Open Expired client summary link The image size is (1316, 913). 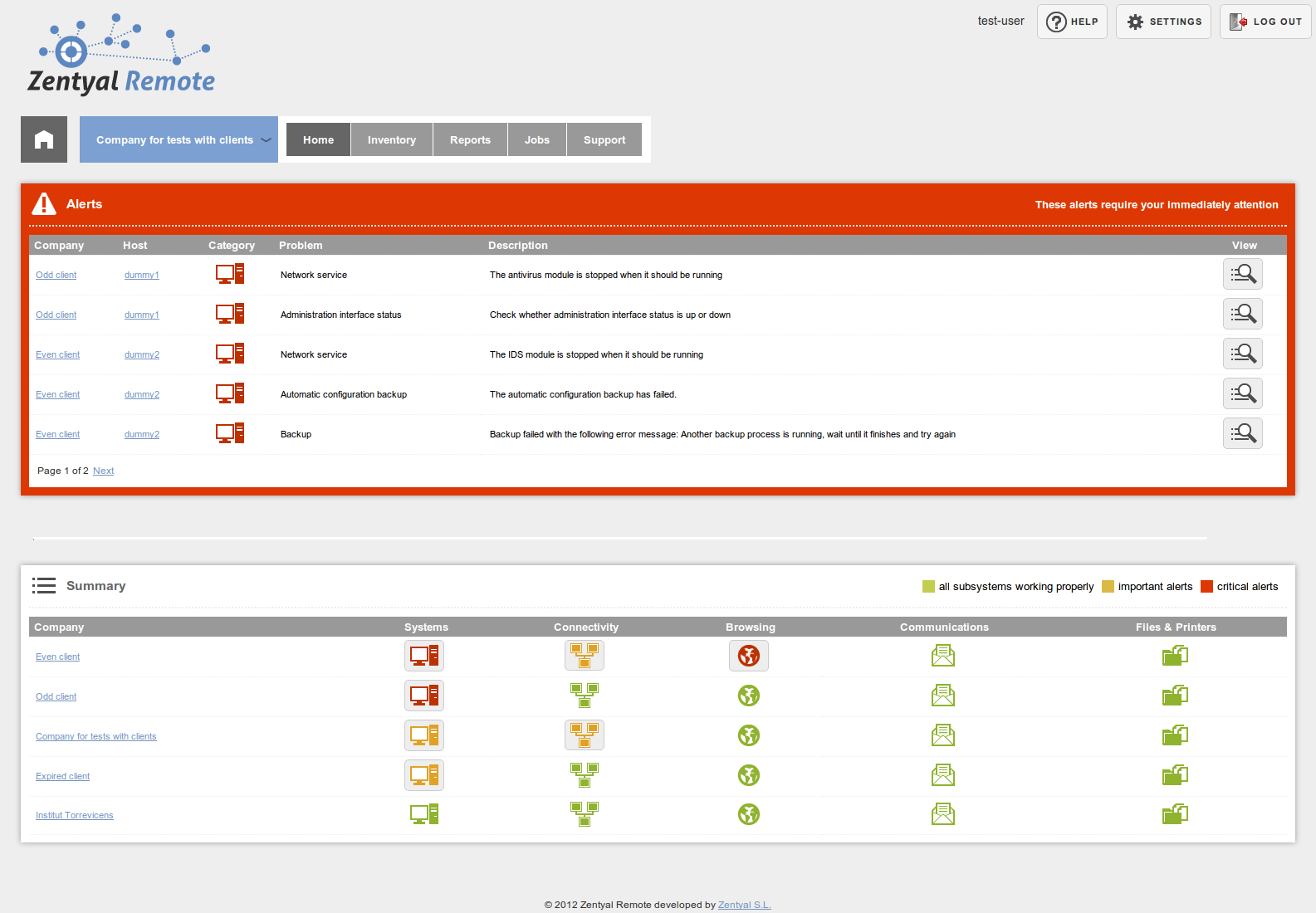pos(62,776)
